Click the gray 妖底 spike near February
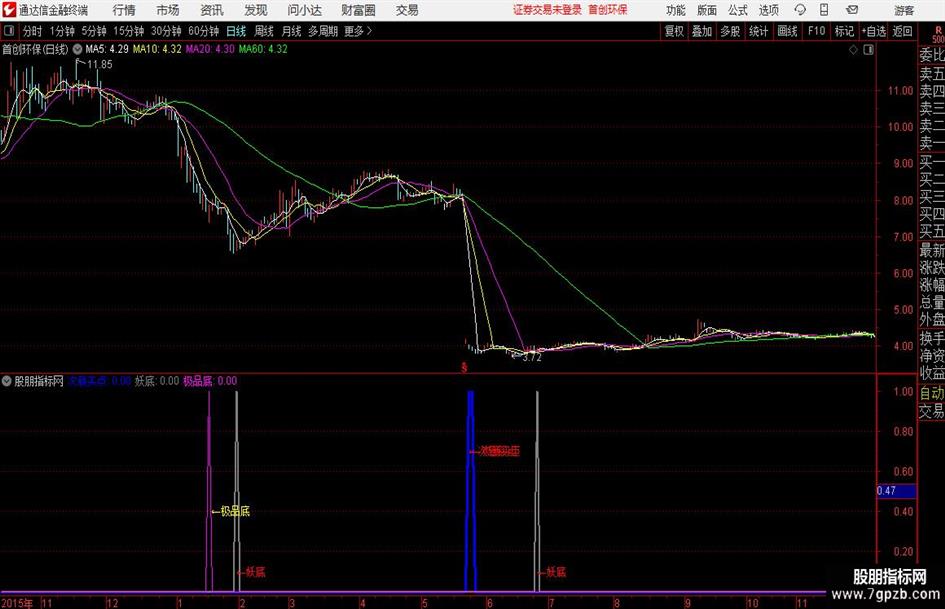 pos(236,491)
